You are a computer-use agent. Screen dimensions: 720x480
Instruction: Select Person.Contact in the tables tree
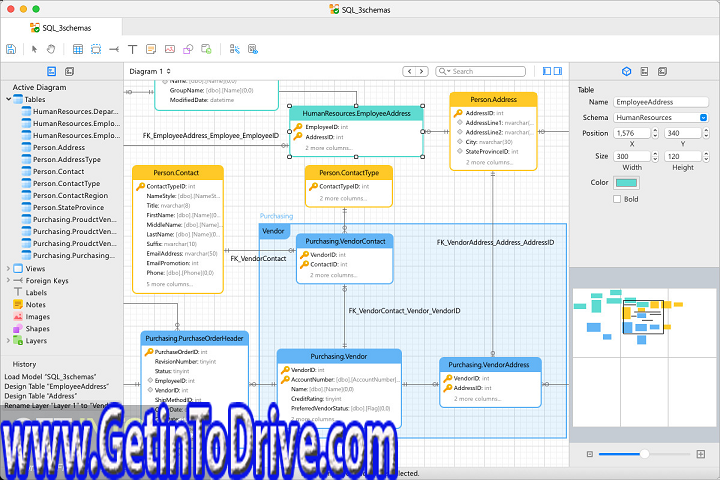point(58,171)
